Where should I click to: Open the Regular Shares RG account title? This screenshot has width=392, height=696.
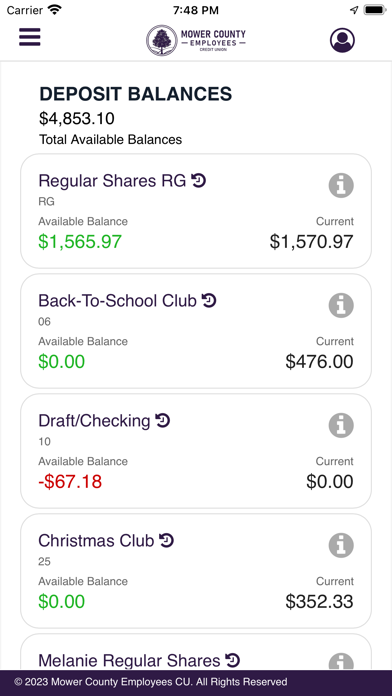(x=112, y=181)
